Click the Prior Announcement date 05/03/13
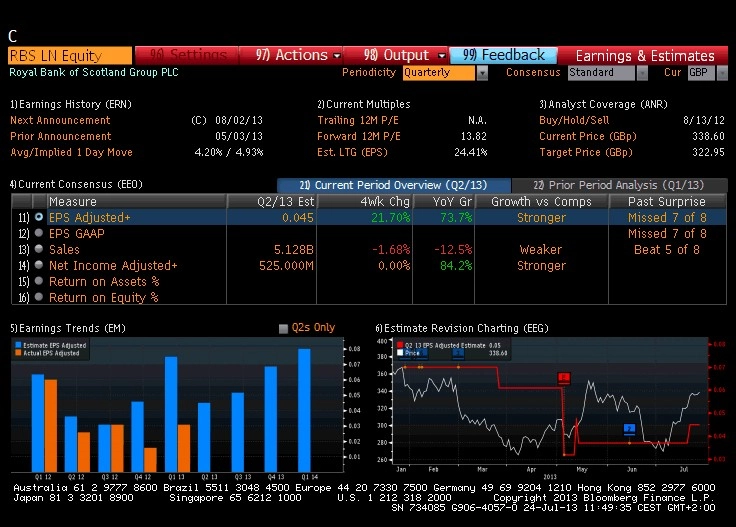Viewport: 736px width, 527px height. pyautogui.click(x=239, y=136)
